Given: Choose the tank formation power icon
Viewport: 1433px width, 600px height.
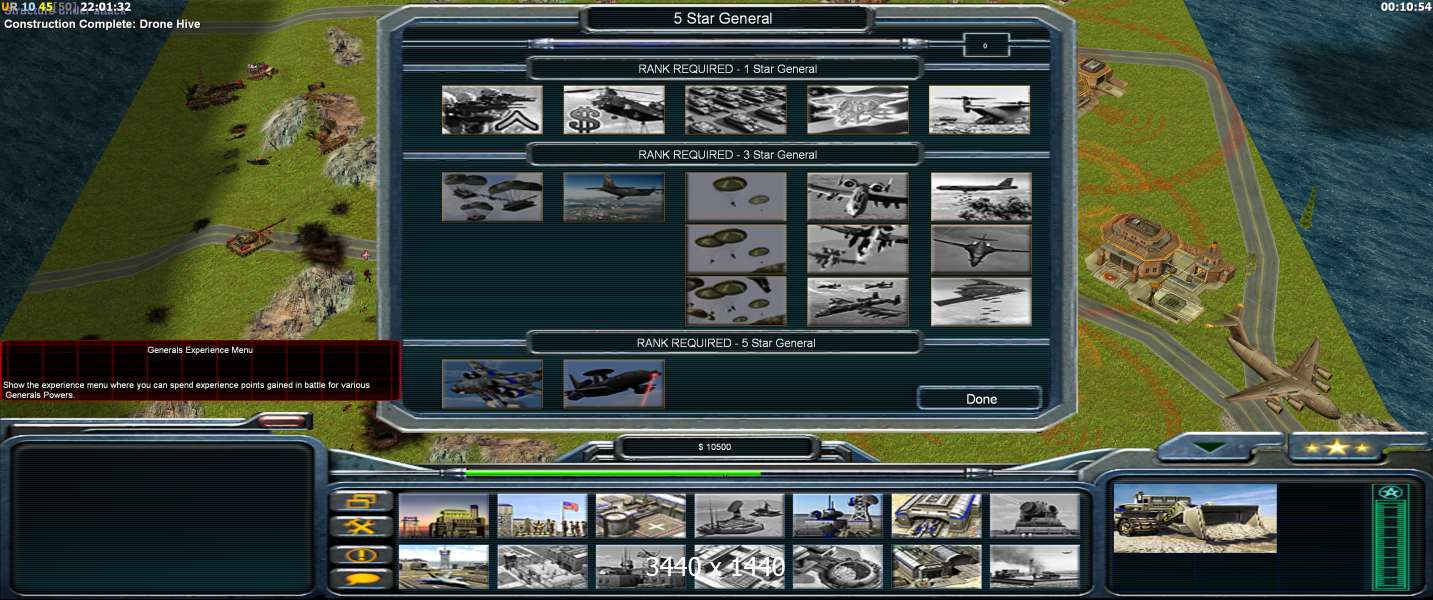Looking at the screenshot, I should coord(736,110).
